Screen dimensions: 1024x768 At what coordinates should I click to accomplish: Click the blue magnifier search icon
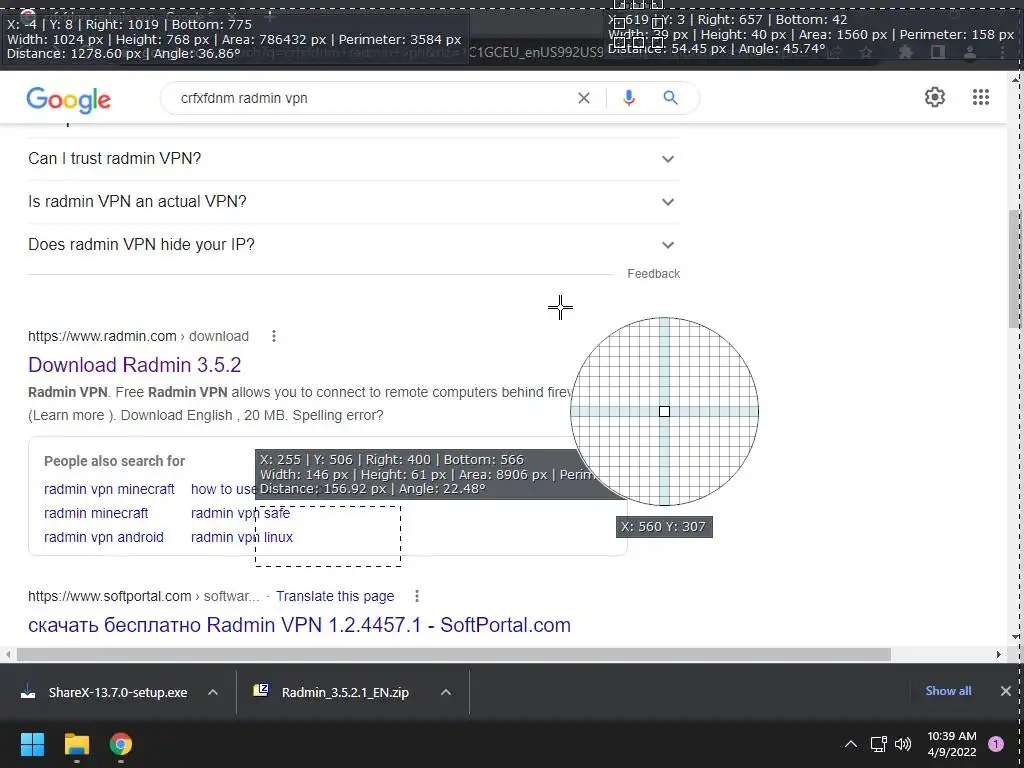click(670, 98)
